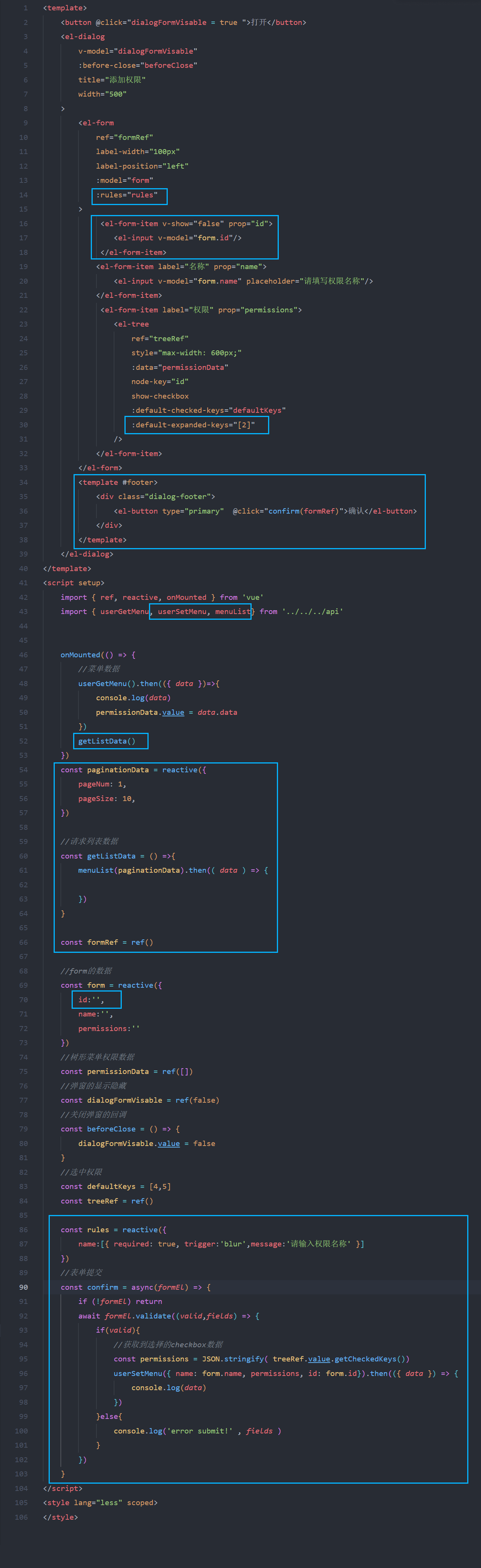Click the title="添加权限" attribute
The width and height of the screenshot is (481, 1568).
(112, 80)
